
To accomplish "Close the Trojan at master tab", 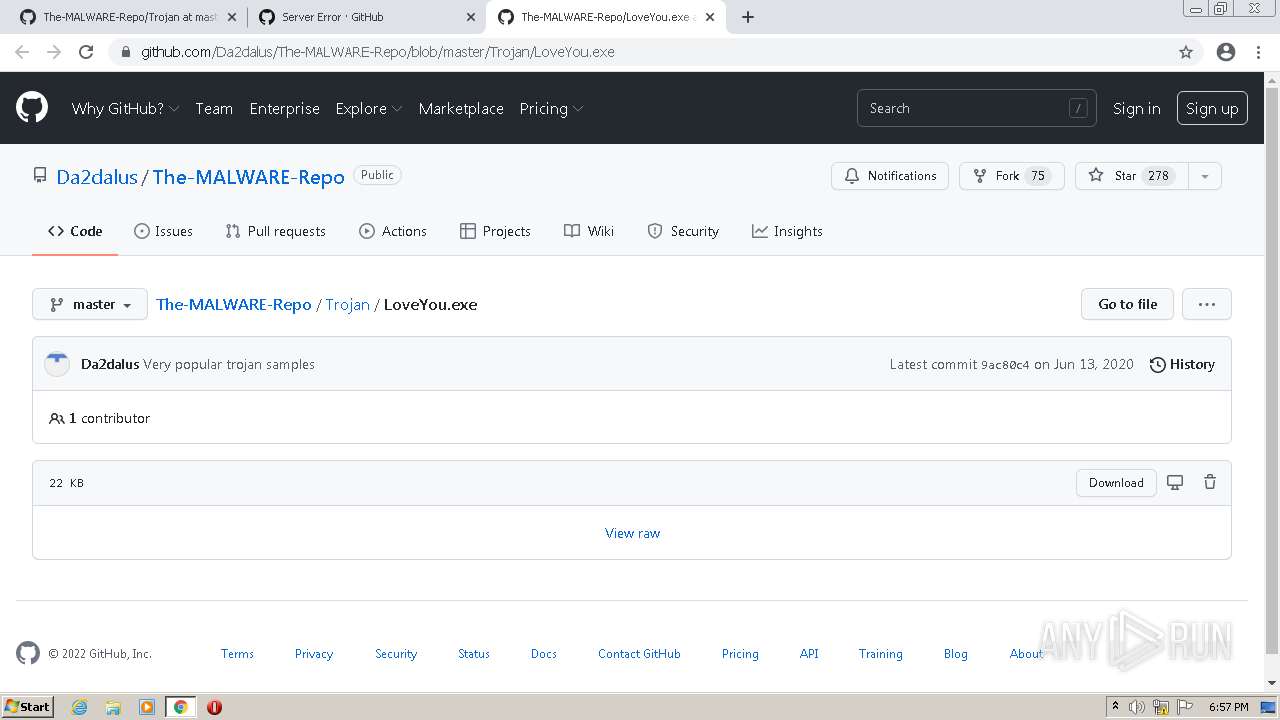I will 231,17.
